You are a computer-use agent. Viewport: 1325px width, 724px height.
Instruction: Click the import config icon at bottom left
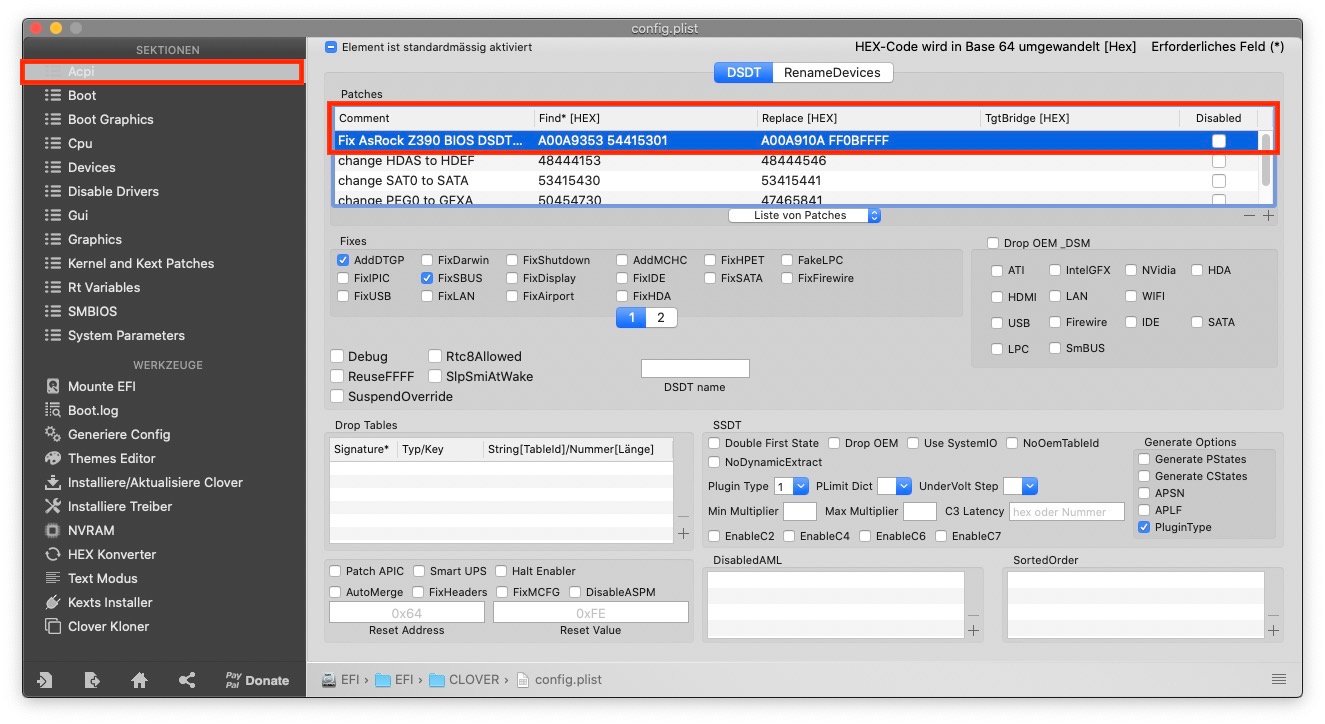44,681
